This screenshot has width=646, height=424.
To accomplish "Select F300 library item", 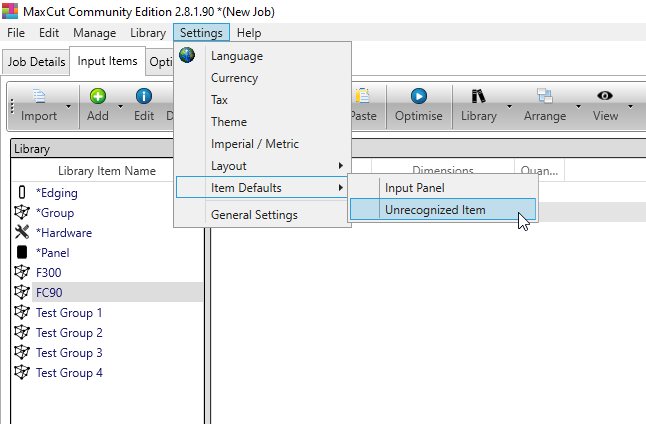I will (x=49, y=272).
